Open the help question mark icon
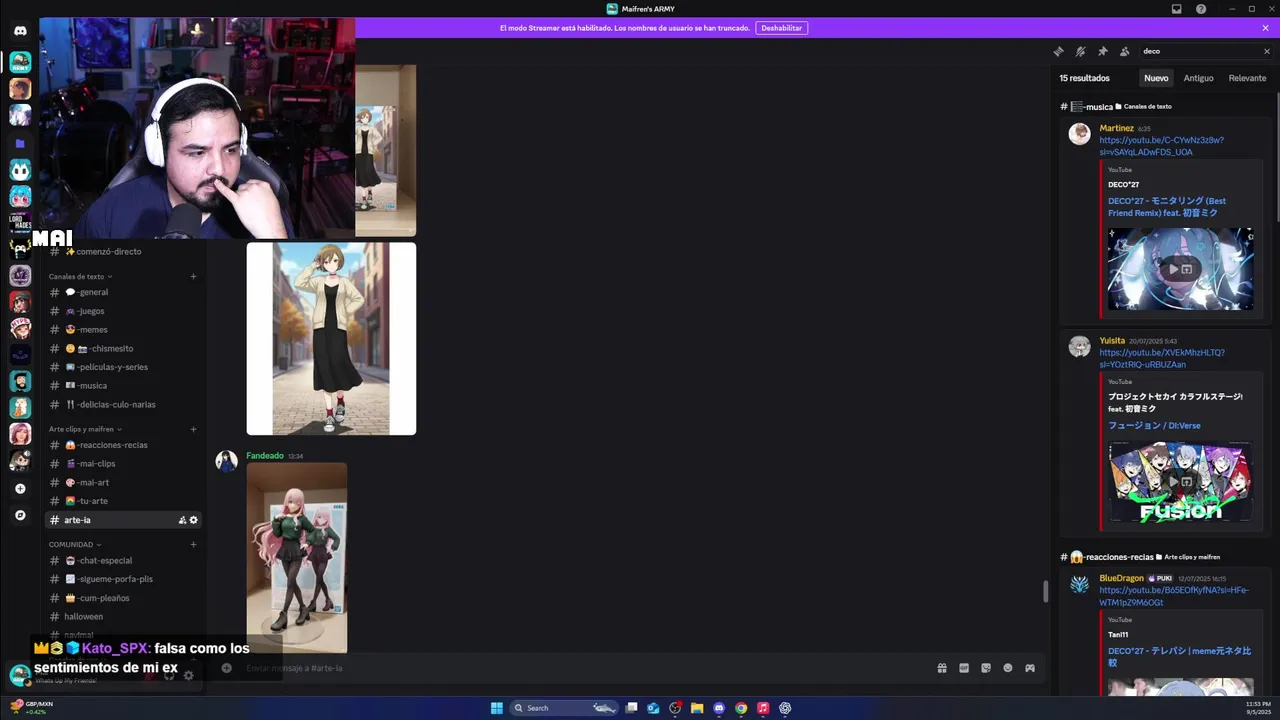This screenshot has width=1280, height=720. click(x=1201, y=9)
